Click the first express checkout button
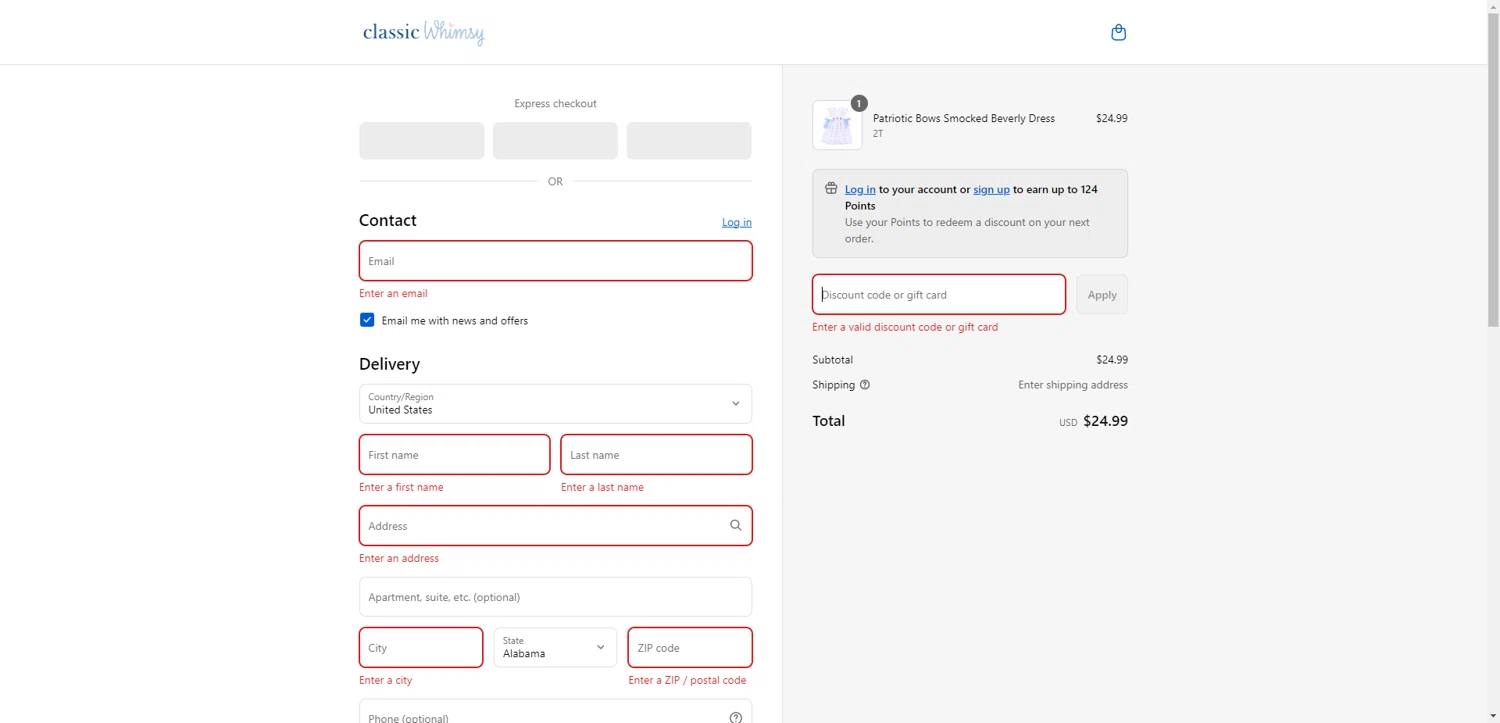The image size is (1500, 723). (422, 141)
